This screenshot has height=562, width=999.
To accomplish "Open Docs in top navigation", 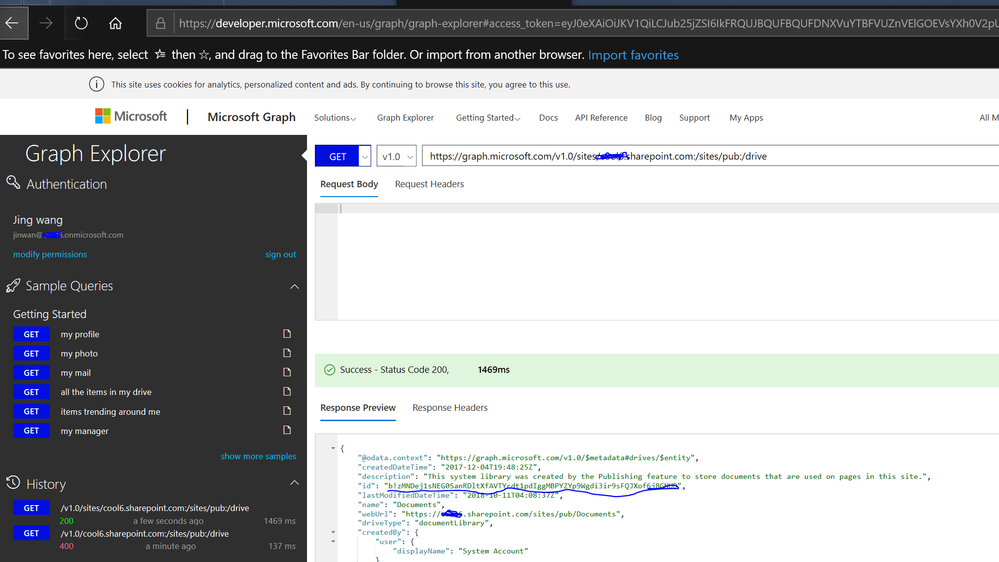I will pos(548,118).
